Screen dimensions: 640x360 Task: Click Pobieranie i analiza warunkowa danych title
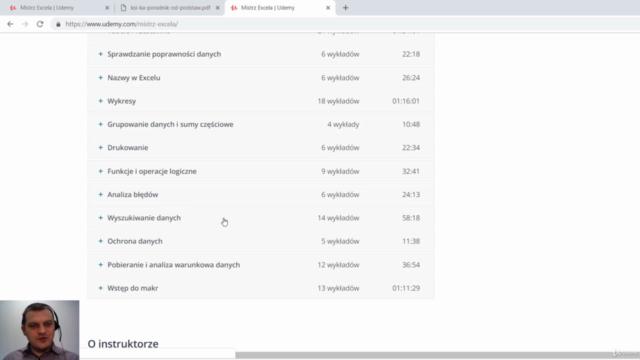point(173,264)
